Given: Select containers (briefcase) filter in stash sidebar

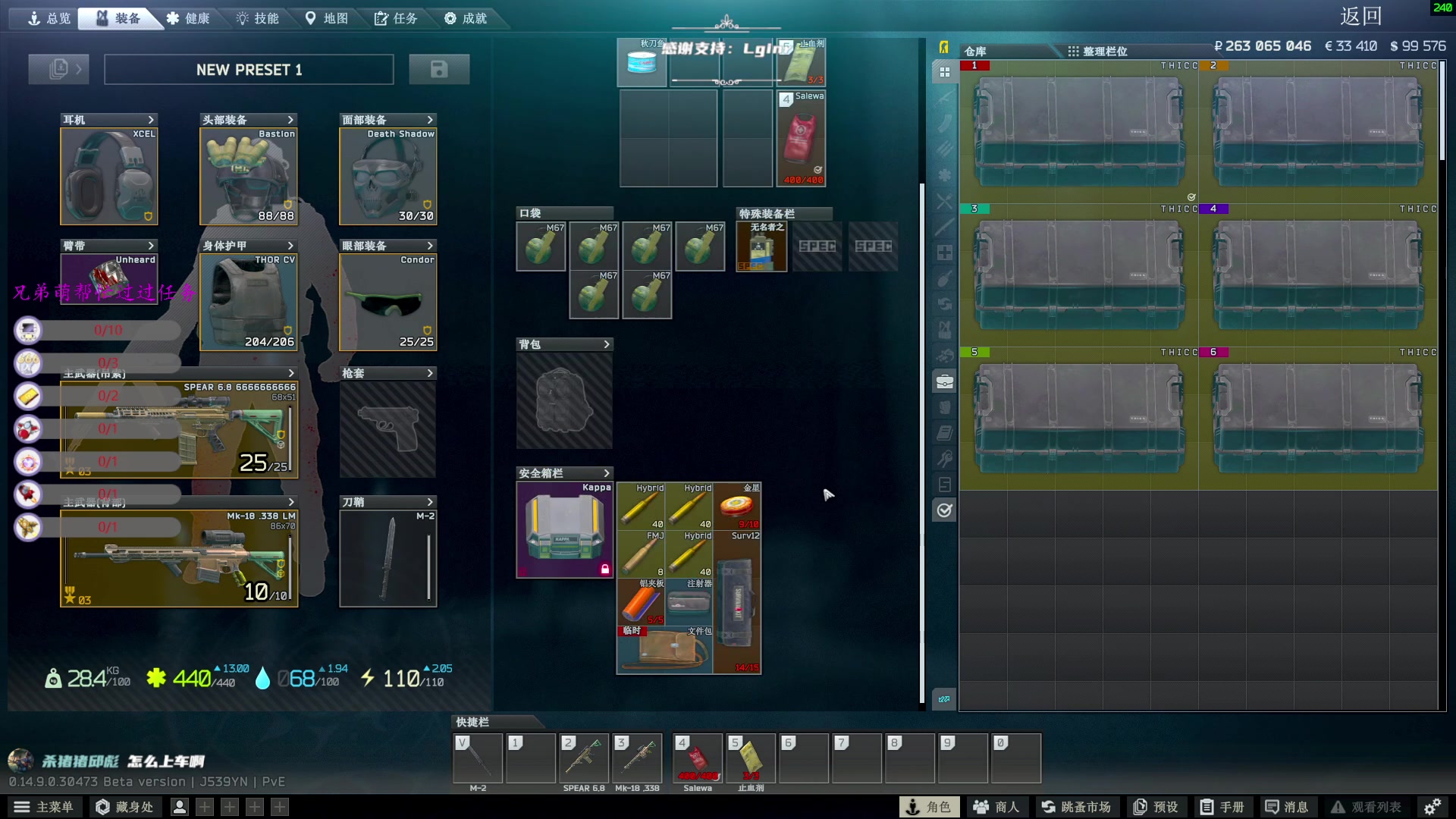Looking at the screenshot, I should coord(944,381).
